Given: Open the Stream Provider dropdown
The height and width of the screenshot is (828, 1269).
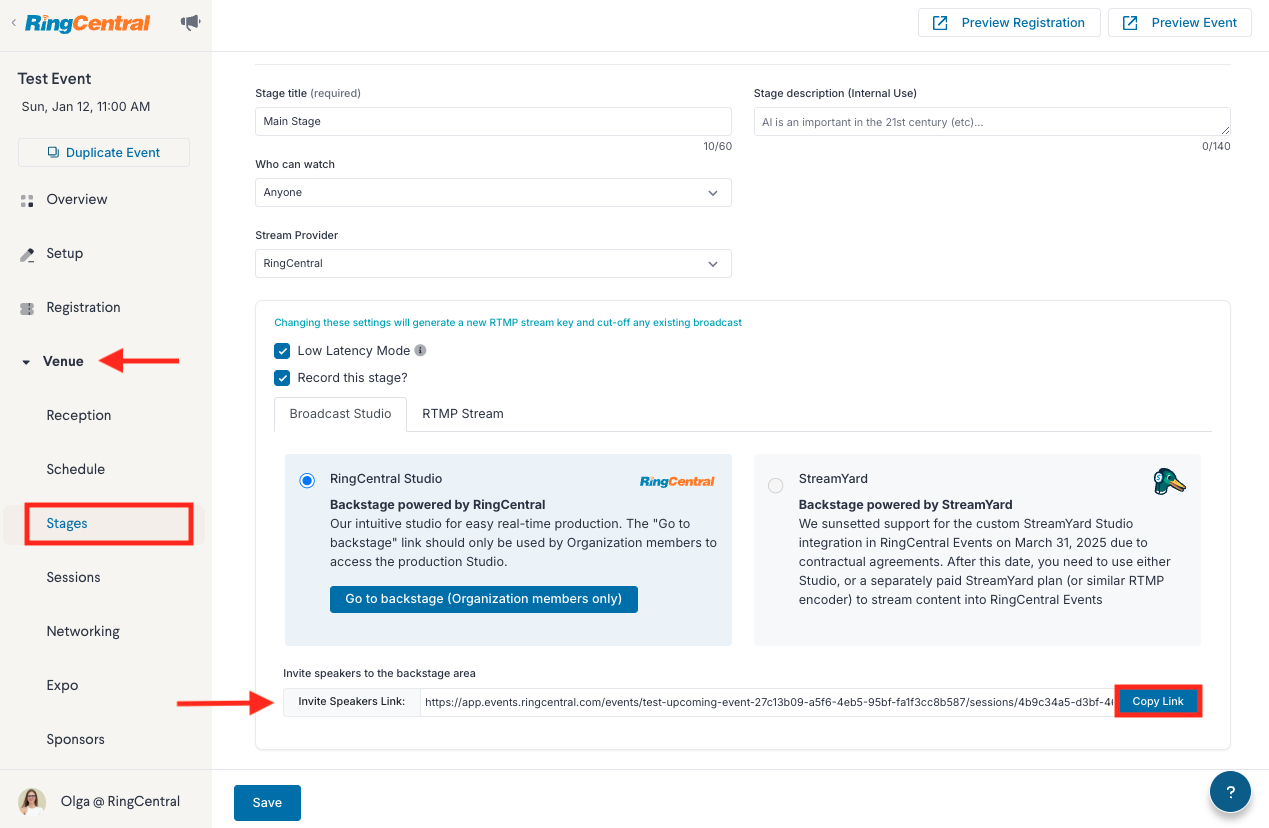Looking at the screenshot, I should pos(493,263).
